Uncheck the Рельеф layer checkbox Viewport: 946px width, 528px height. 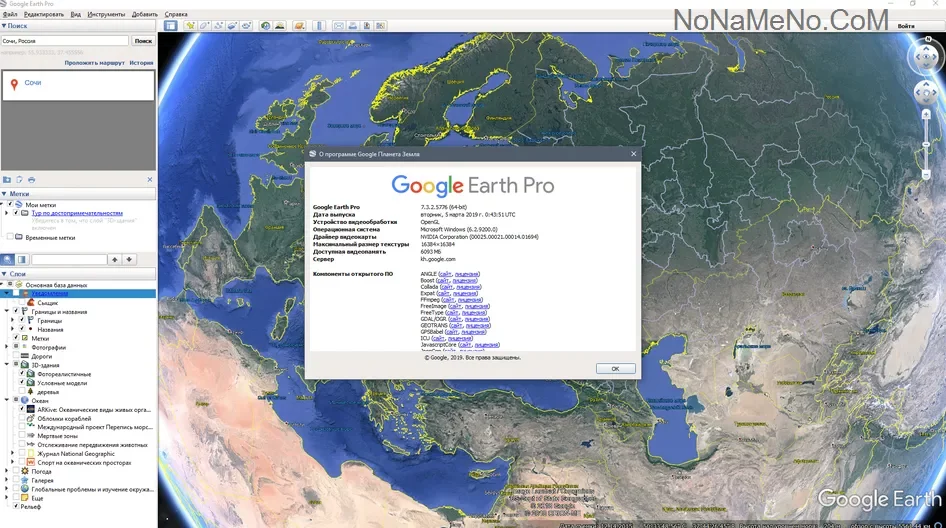click(15, 507)
